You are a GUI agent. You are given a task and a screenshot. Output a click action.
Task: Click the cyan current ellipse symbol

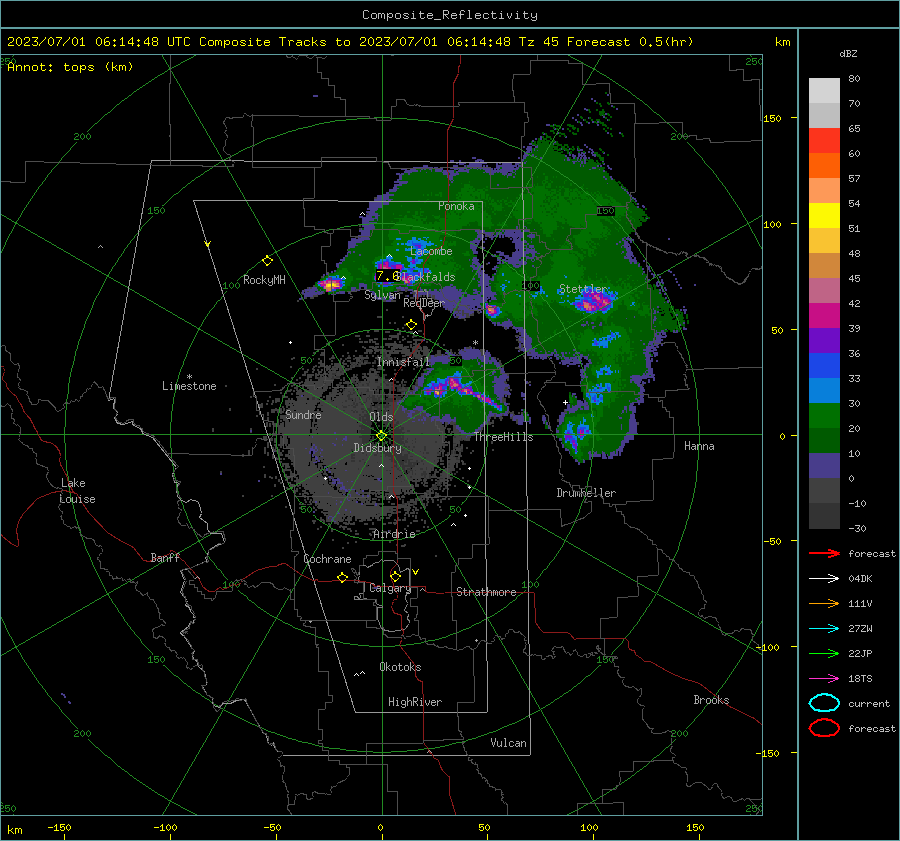pos(824,703)
